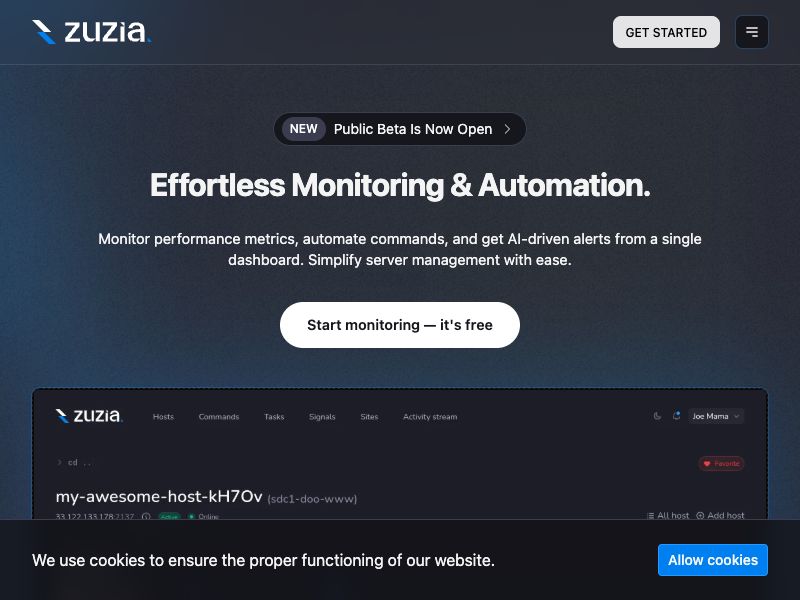Open the hamburger menu in the top navigation
The height and width of the screenshot is (600, 800).
pyautogui.click(x=752, y=32)
